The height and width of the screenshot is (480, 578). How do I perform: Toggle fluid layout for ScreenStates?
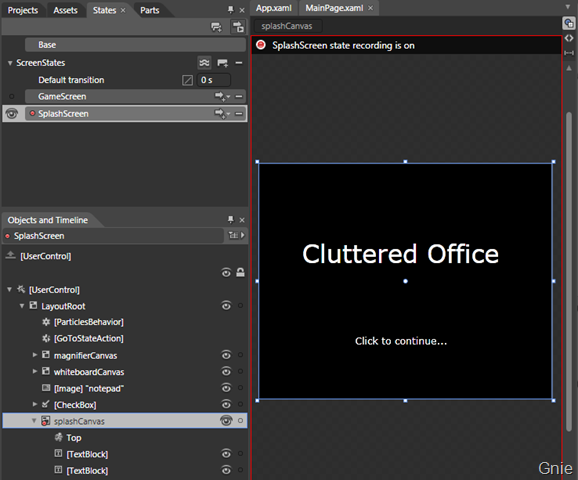(x=204, y=63)
